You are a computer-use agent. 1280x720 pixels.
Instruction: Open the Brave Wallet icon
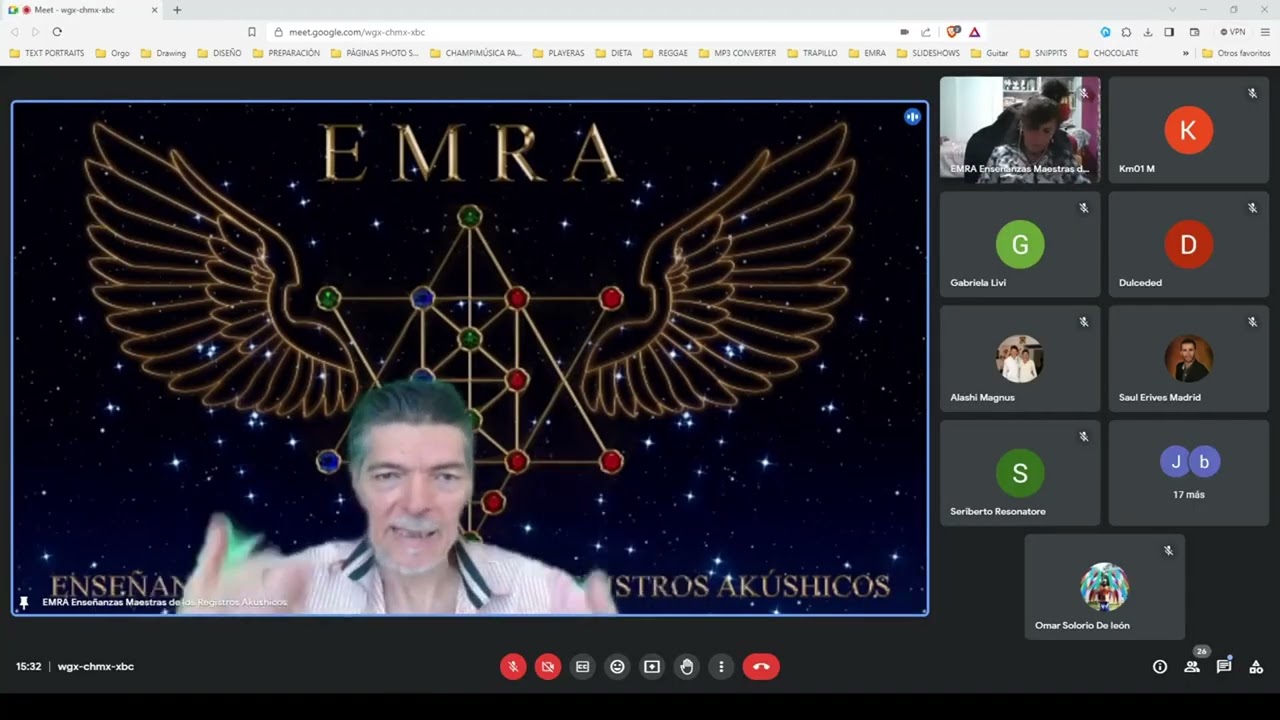pos(1195,32)
